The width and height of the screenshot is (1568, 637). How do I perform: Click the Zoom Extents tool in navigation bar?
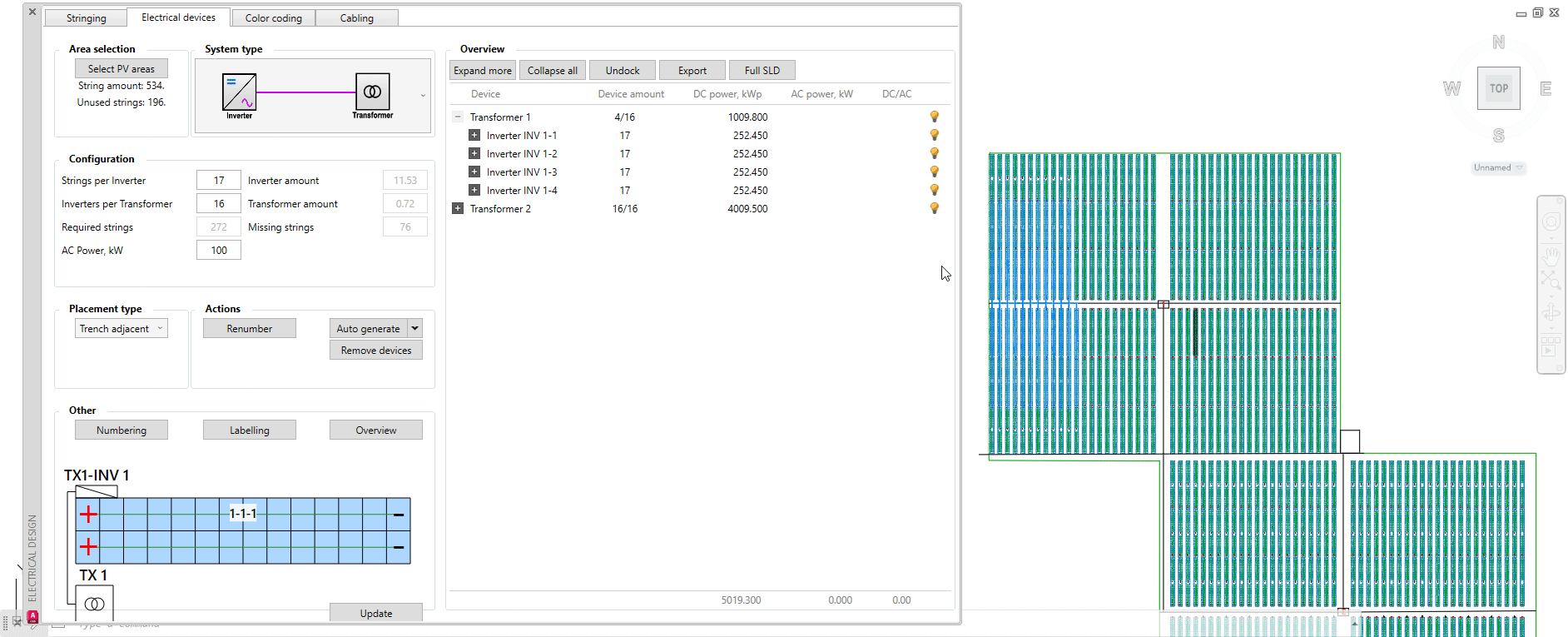coord(1551,281)
